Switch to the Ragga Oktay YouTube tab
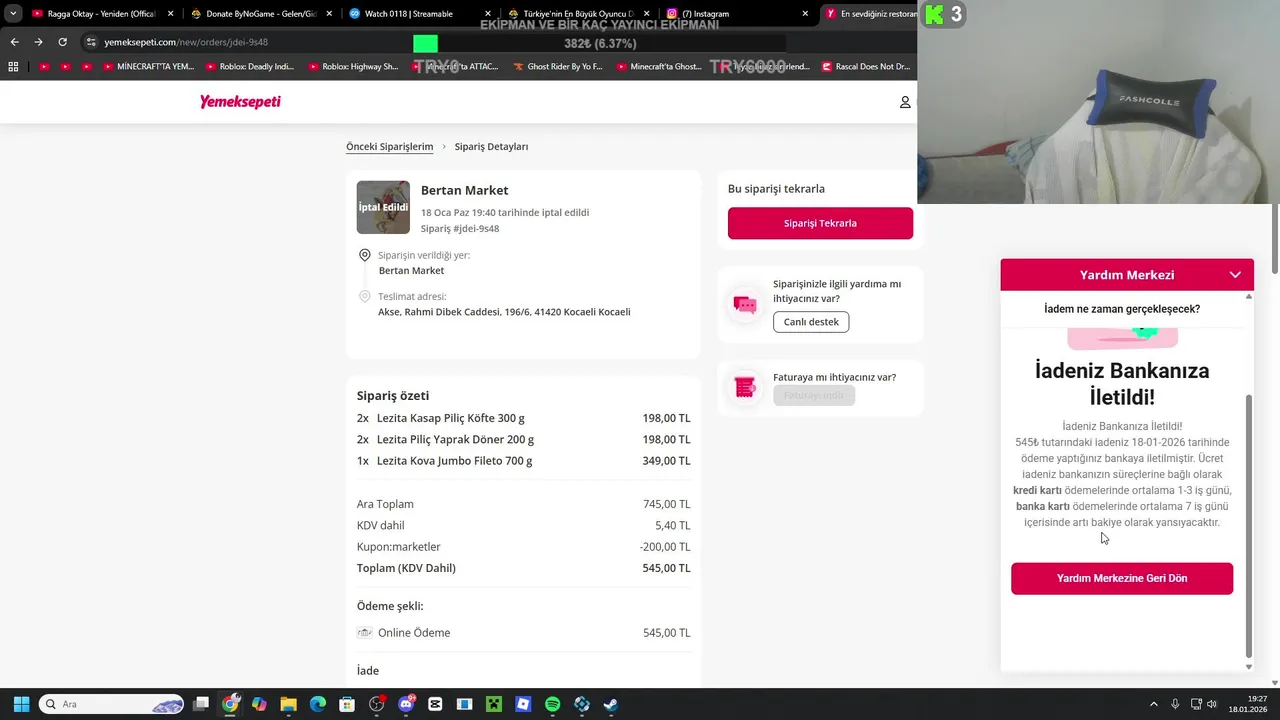 click(102, 14)
